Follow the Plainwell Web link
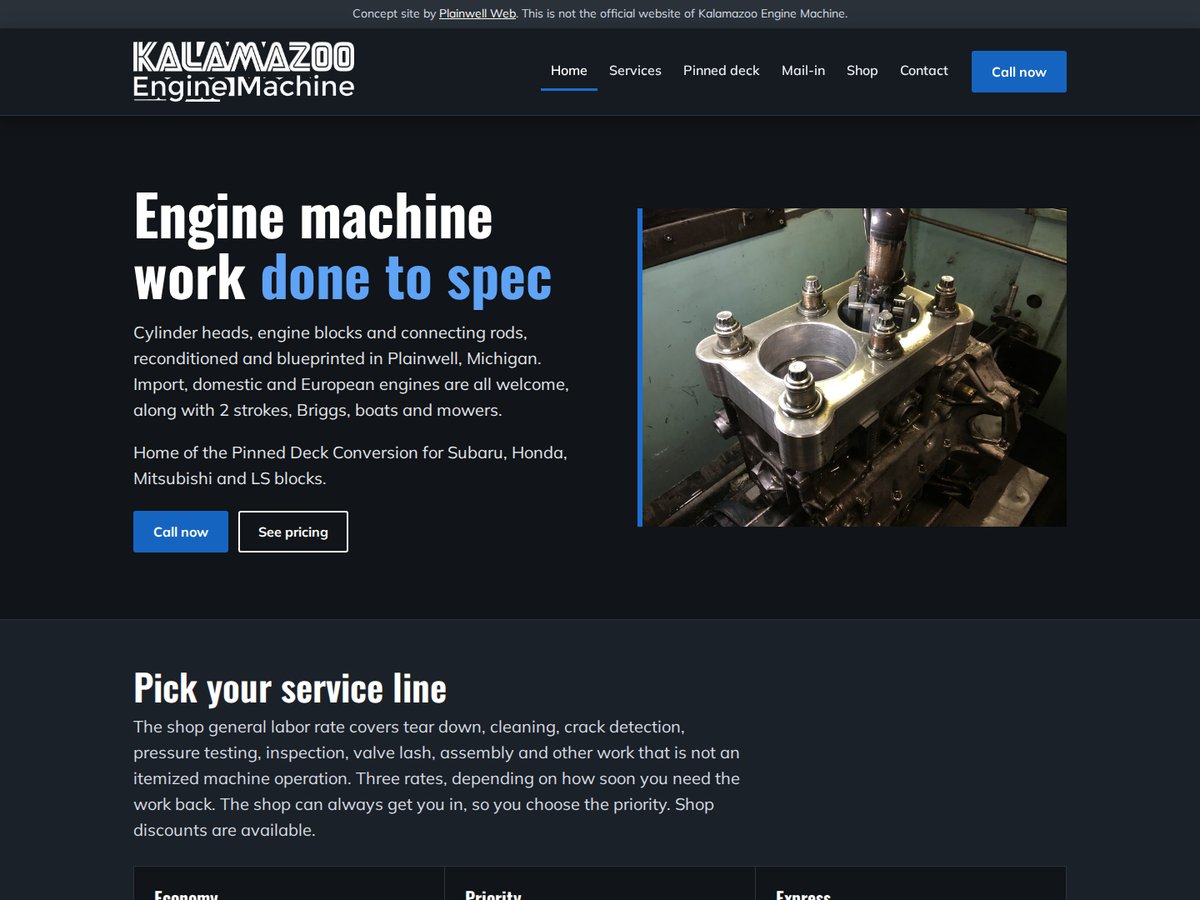The image size is (1200, 900). [477, 14]
